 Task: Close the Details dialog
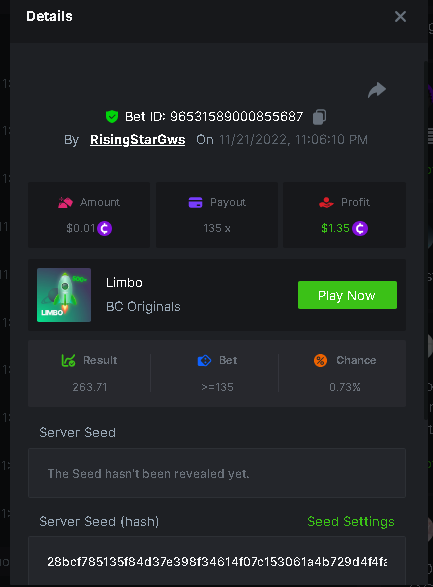(400, 16)
